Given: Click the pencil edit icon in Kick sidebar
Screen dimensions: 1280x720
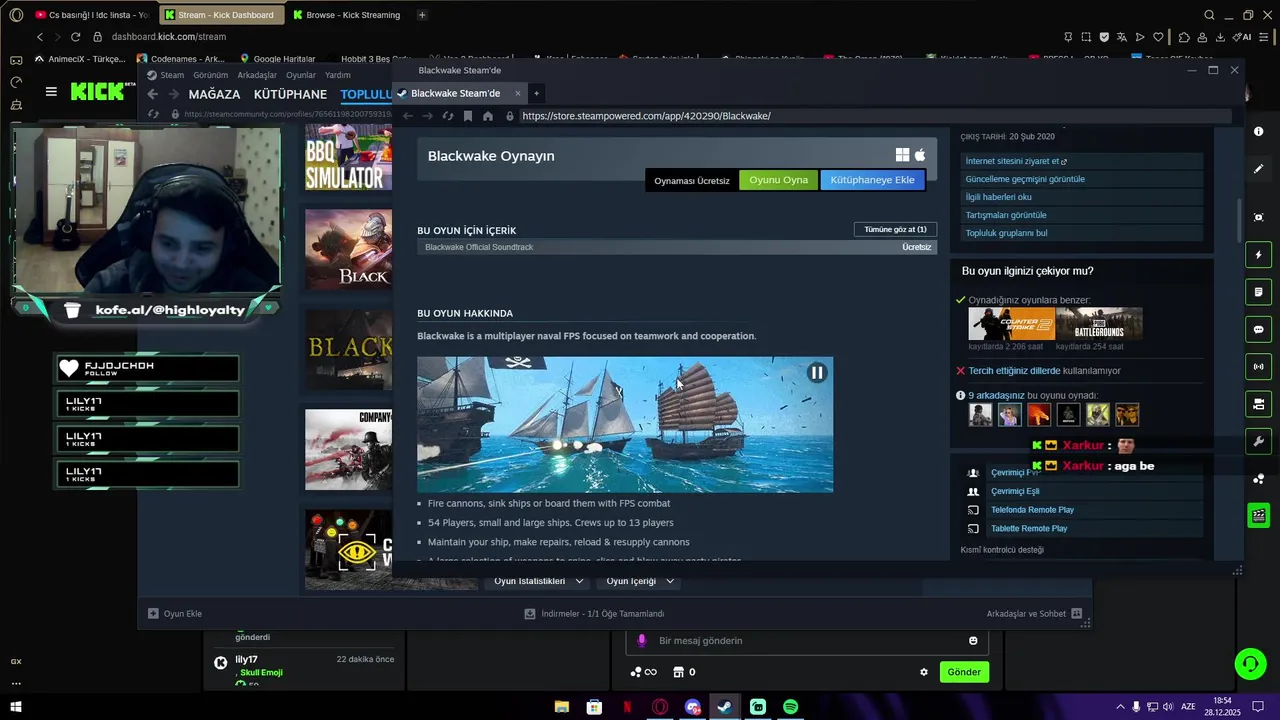Looking at the screenshot, I should point(1258,169).
